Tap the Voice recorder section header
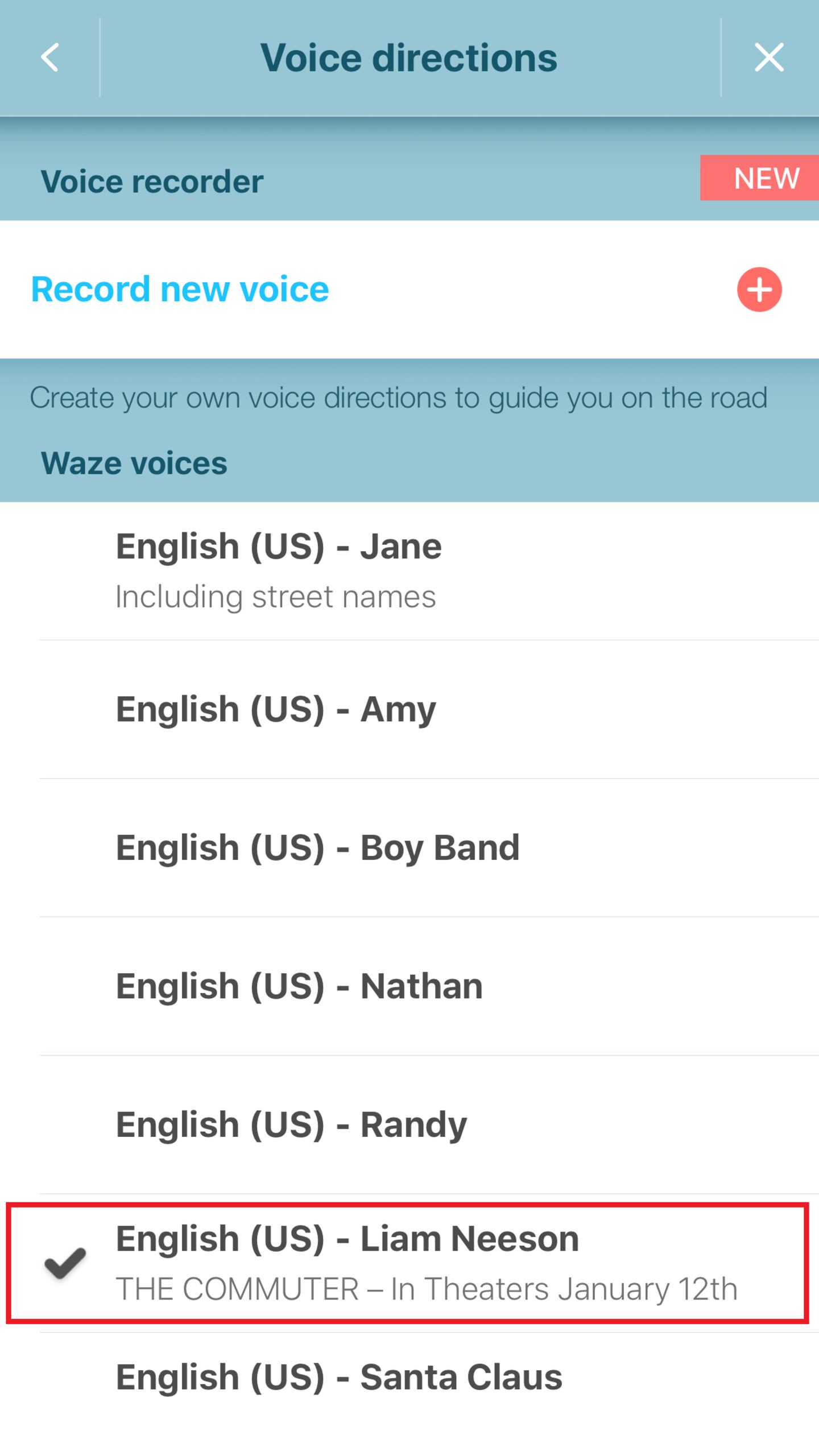The height and width of the screenshot is (1456, 819). point(152,182)
